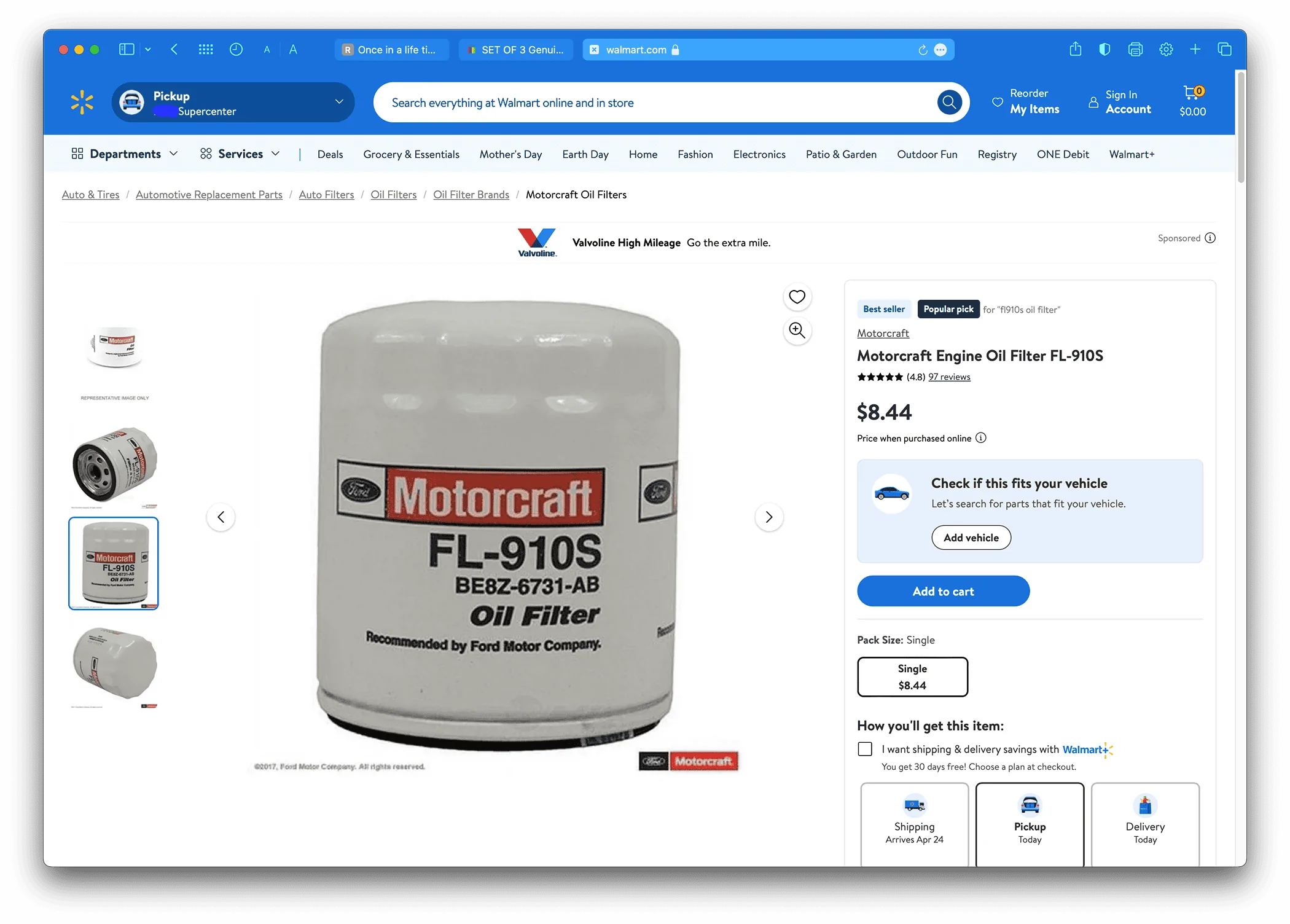Go back with the browser back arrow
The height and width of the screenshot is (924, 1290).
pos(174,49)
